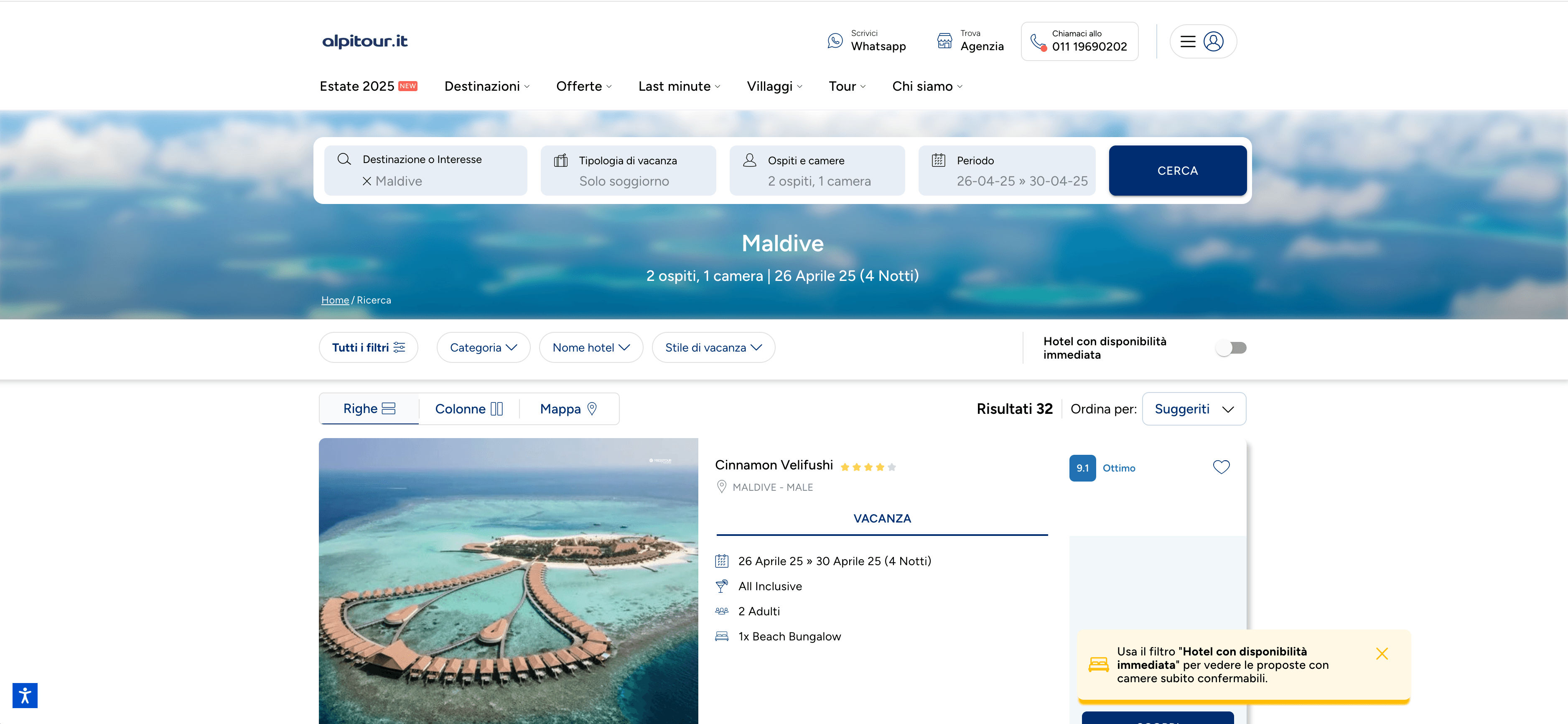
Task: Open the user account profile icon
Action: click(x=1213, y=41)
